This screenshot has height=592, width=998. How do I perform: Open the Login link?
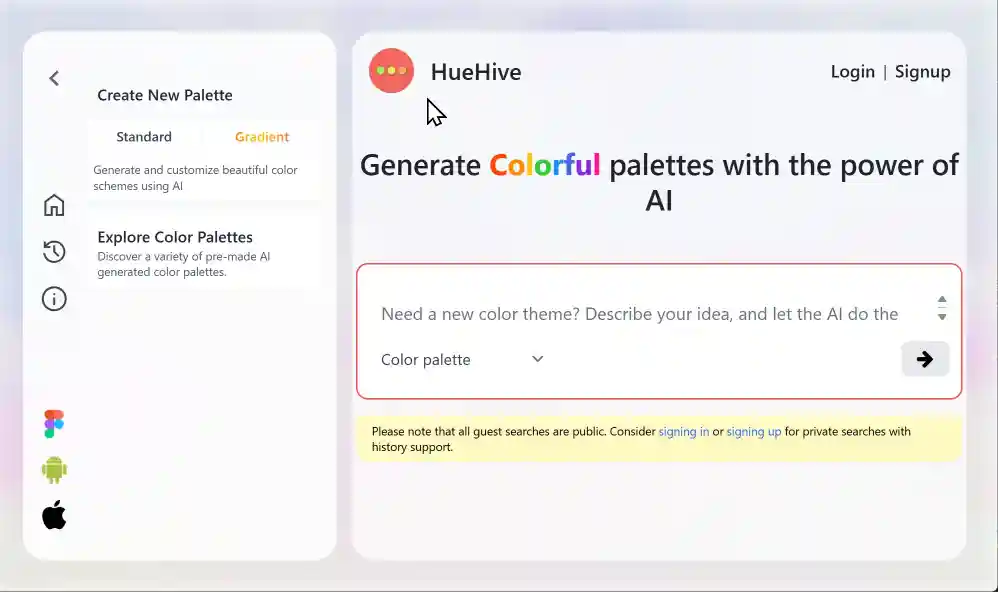tap(852, 71)
